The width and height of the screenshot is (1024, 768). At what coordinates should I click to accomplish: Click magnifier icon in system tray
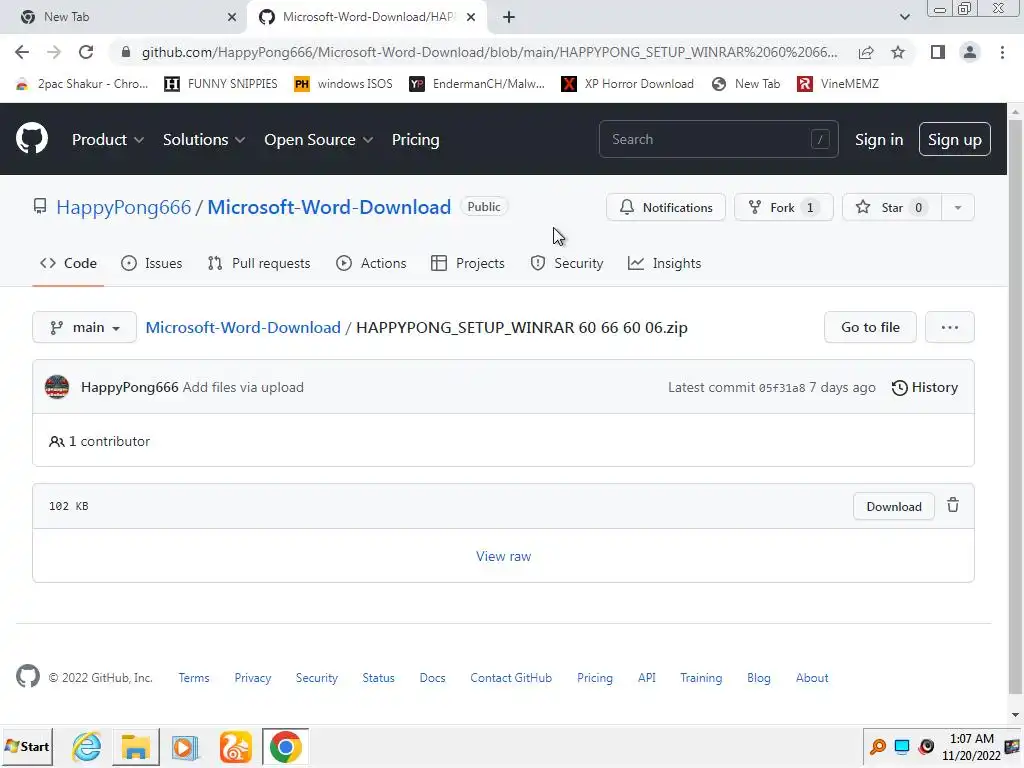(878, 746)
